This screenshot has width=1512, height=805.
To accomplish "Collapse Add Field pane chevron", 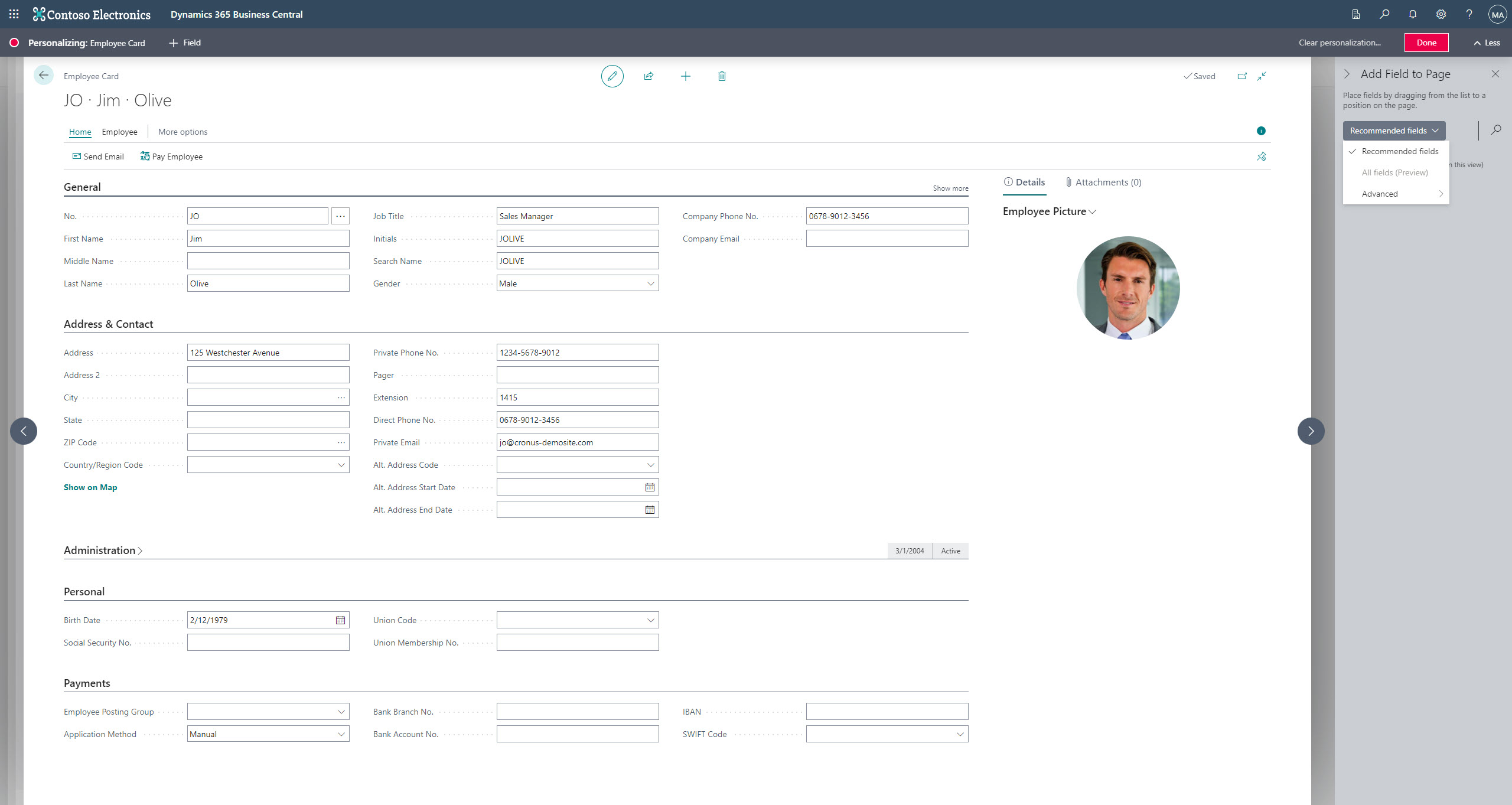I will pyautogui.click(x=1347, y=74).
